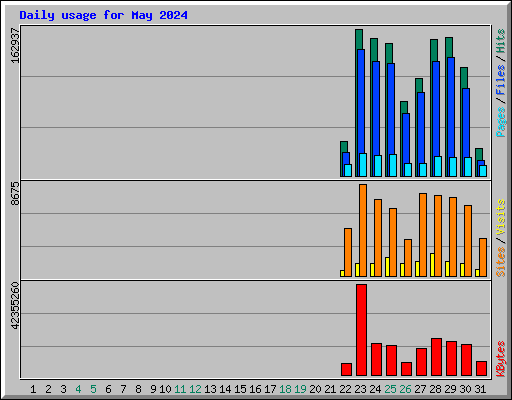This screenshot has width=512, height=400.
Task: Click green weekend day 25 label
Action: pos(390,389)
